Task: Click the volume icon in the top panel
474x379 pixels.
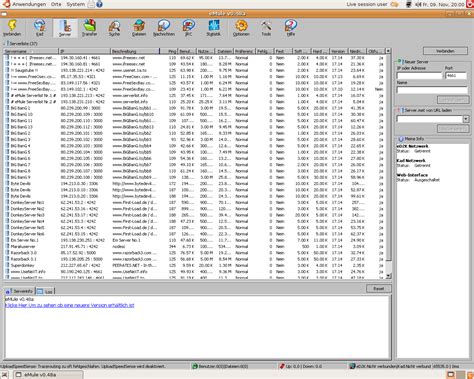Action: (x=419, y=4)
